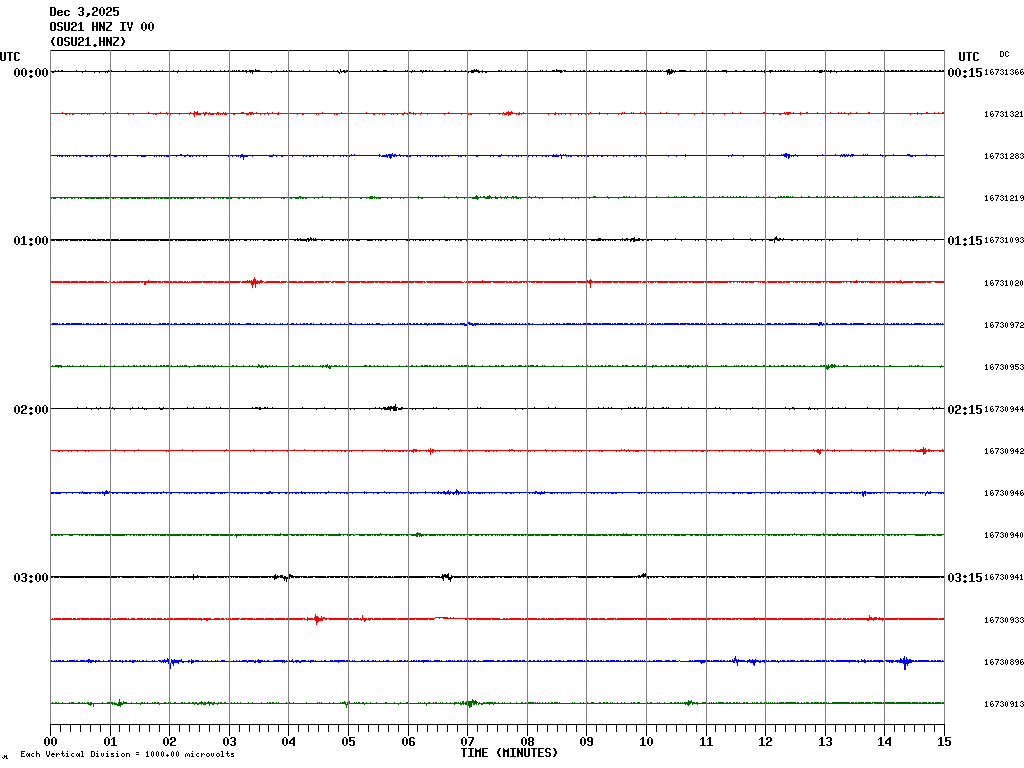
Task: Click the 07 minute axis tick label
Action: tap(467, 742)
